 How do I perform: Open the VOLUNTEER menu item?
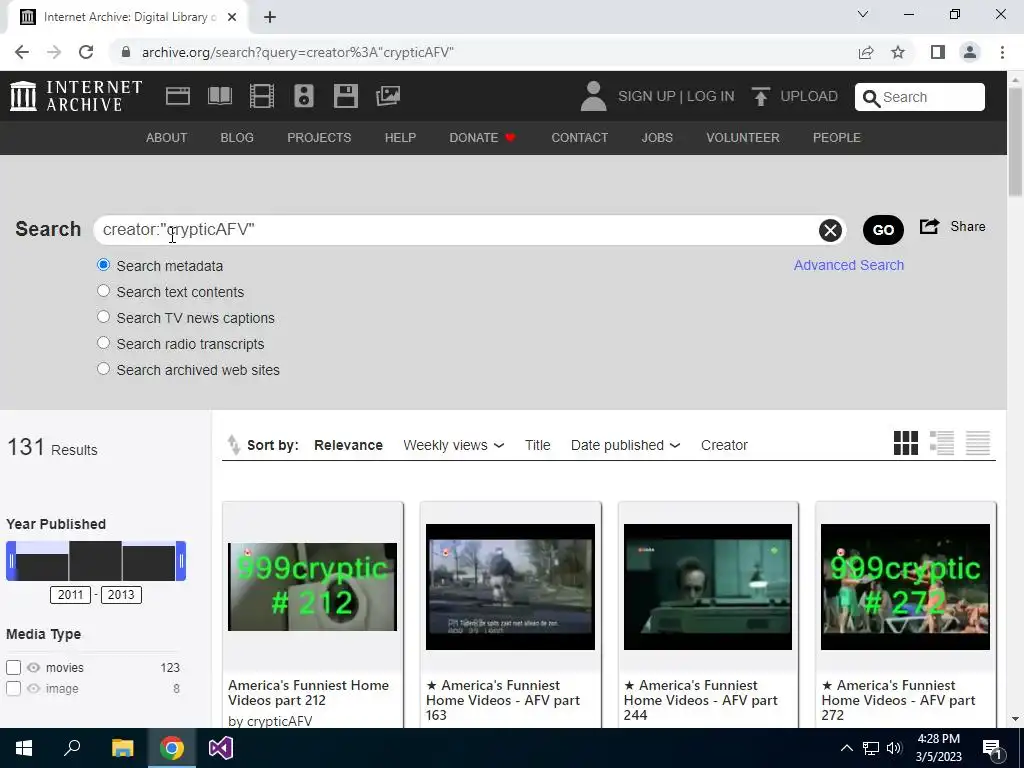click(743, 138)
